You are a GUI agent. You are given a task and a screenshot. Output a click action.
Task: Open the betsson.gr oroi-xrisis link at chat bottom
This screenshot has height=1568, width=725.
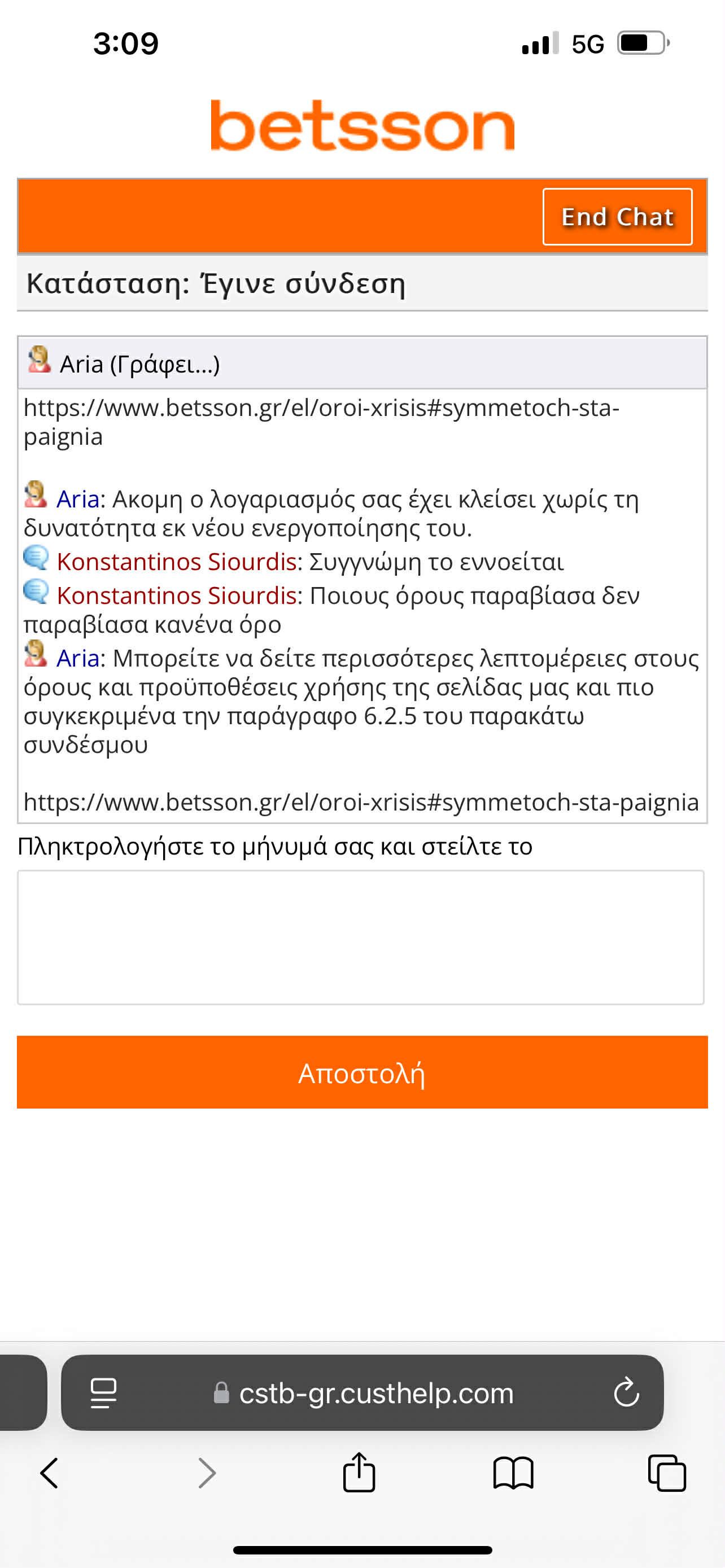(x=361, y=801)
